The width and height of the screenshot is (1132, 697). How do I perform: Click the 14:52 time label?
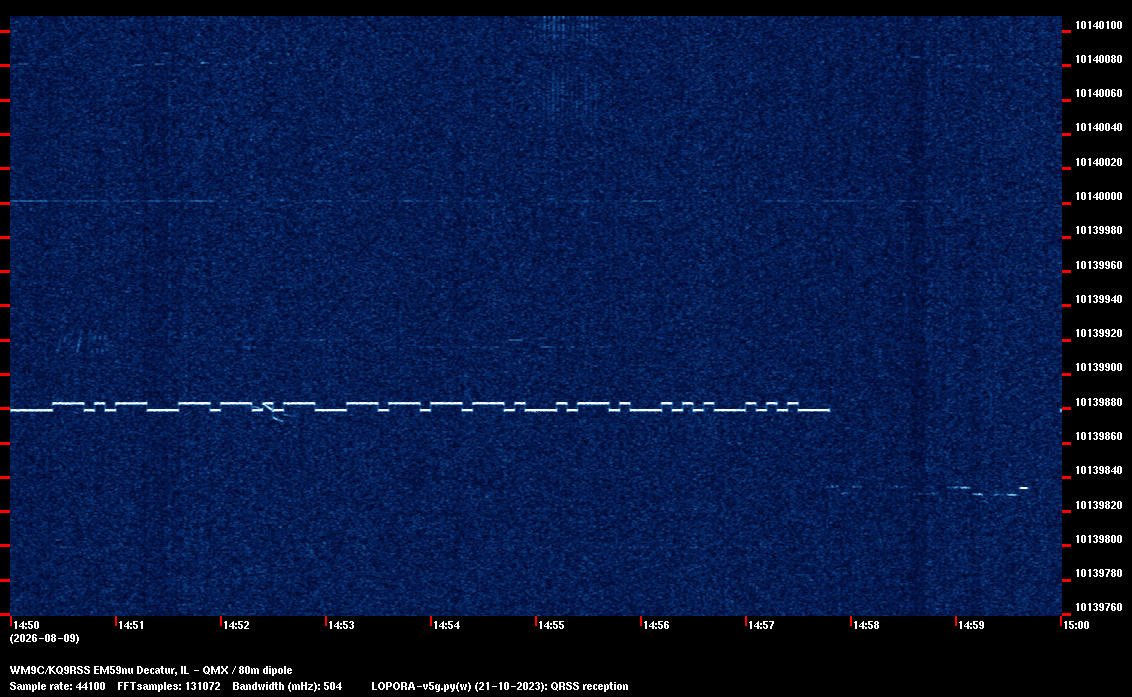(x=236, y=625)
